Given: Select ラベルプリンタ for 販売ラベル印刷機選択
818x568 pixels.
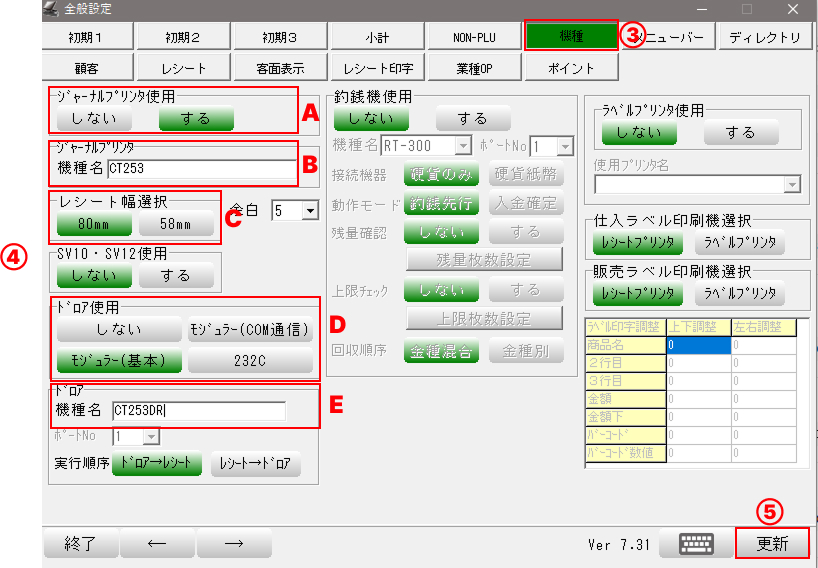Looking at the screenshot, I should pos(740,294).
